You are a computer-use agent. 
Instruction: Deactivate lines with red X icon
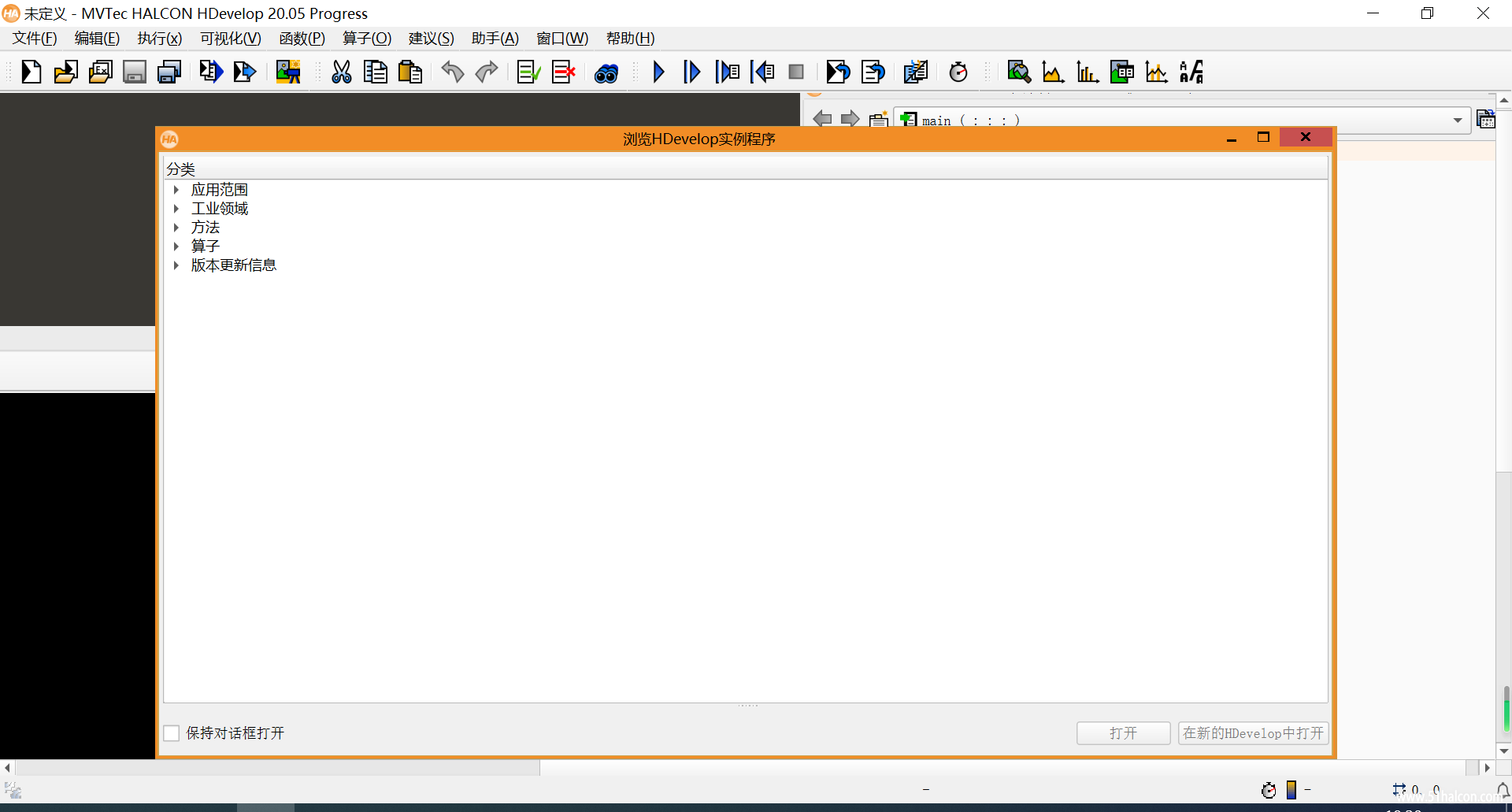[x=563, y=72]
